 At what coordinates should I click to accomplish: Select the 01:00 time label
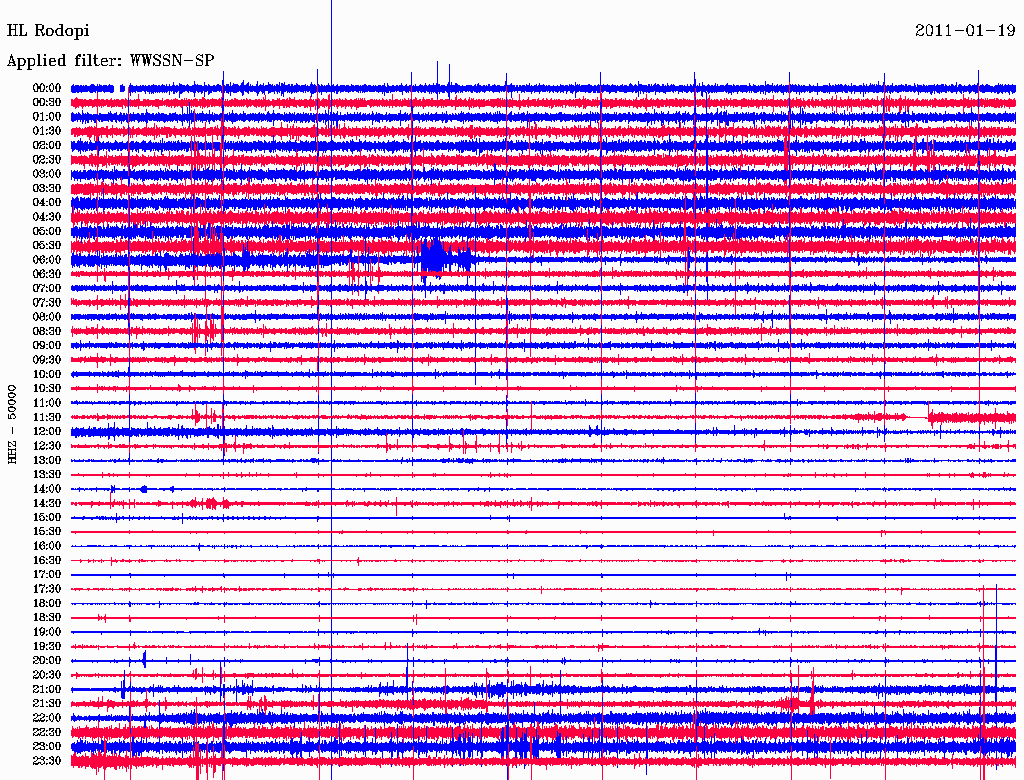[47, 117]
